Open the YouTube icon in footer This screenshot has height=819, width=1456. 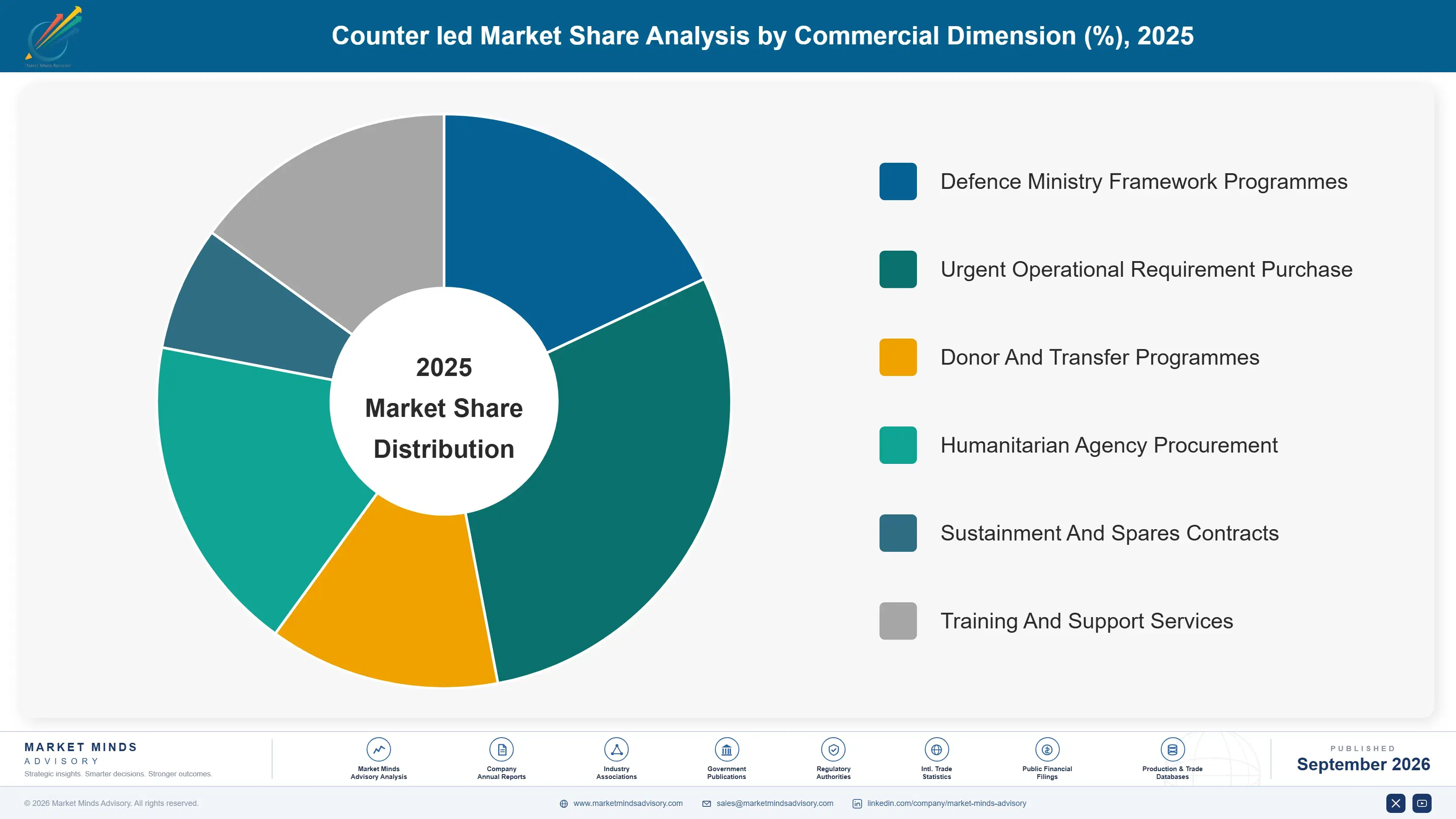click(1422, 803)
